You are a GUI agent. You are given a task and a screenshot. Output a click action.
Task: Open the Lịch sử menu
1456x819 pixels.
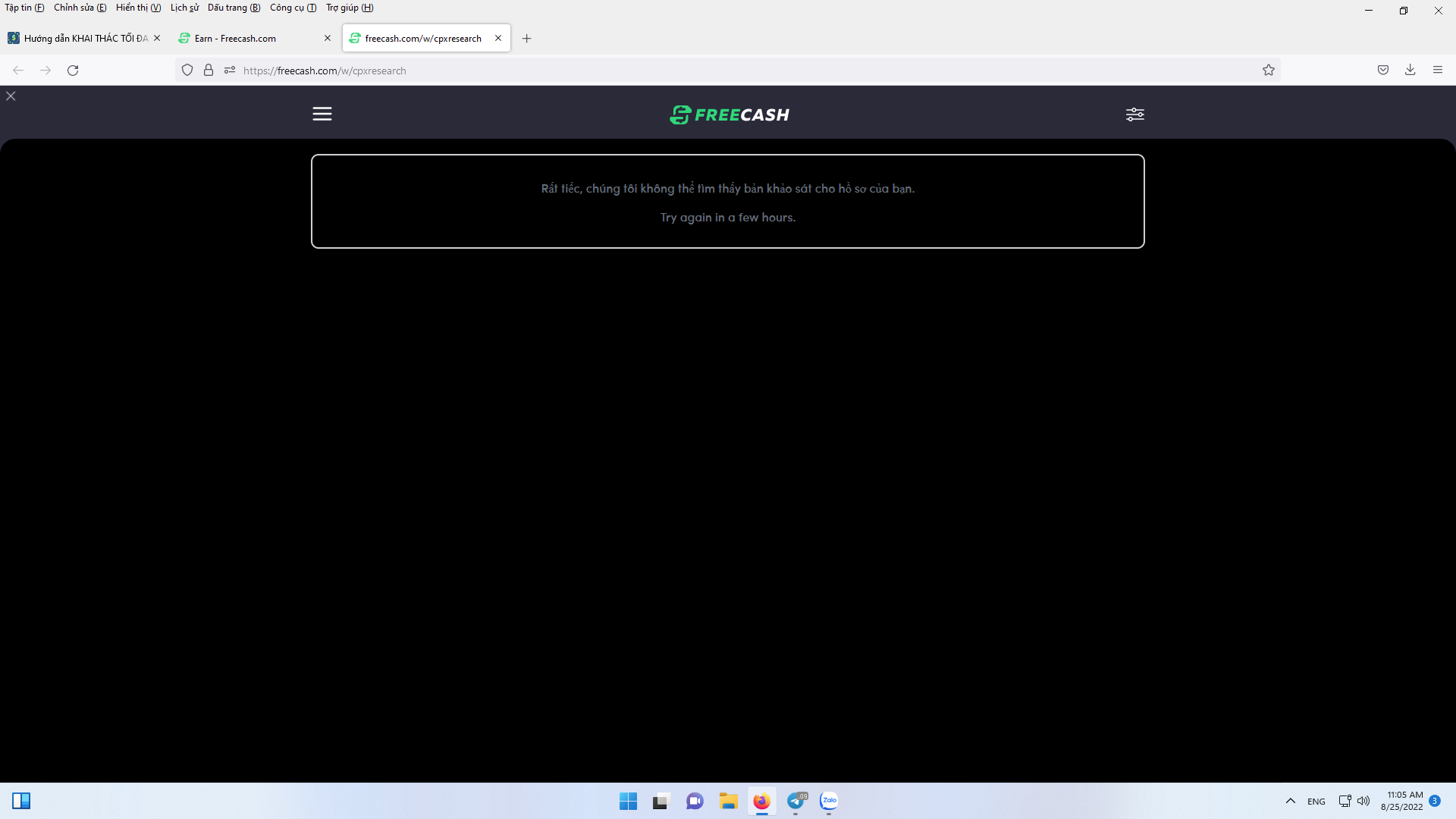pyautogui.click(x=184, y=8)
